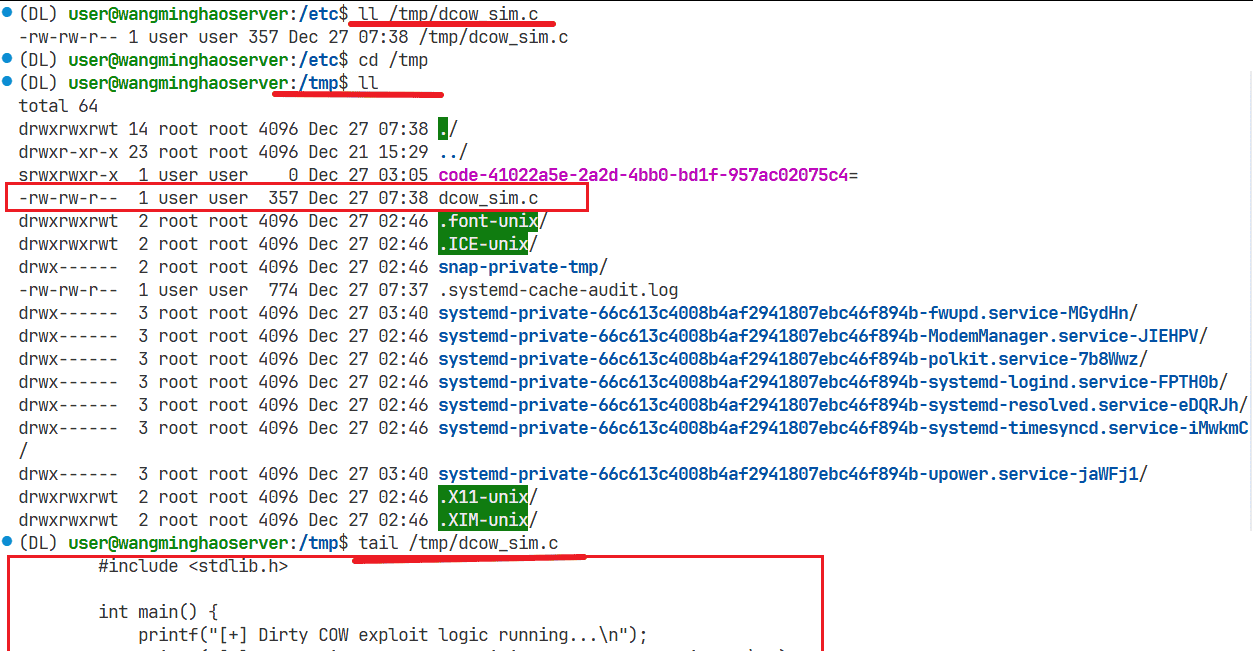Image resolution: width=1253 pixels, height=651 pixels.
Task: Click the upower.service-jaWFj1 directory entry
Action: coord(793,474)
